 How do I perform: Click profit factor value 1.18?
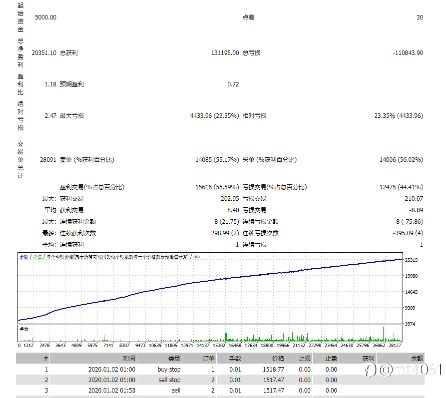tap(51, 84)
